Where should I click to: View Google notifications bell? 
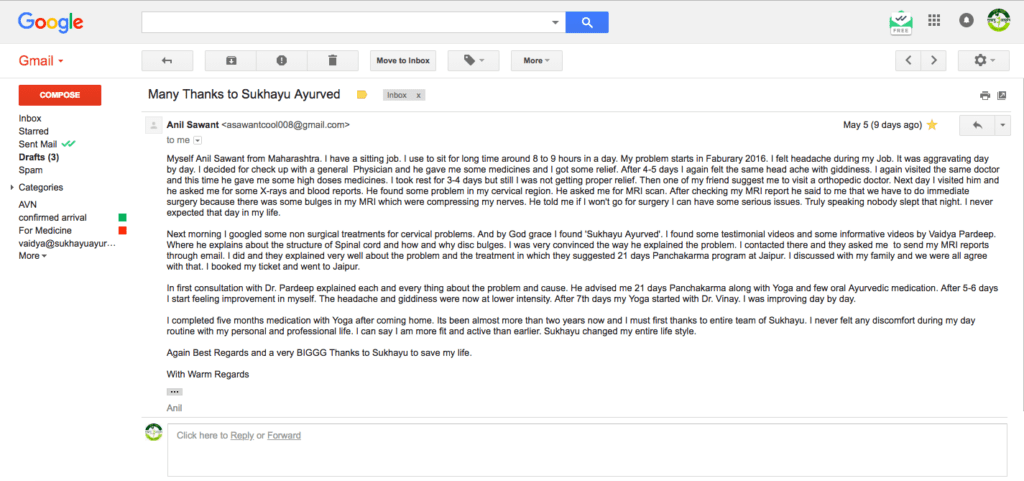[965, 20]
